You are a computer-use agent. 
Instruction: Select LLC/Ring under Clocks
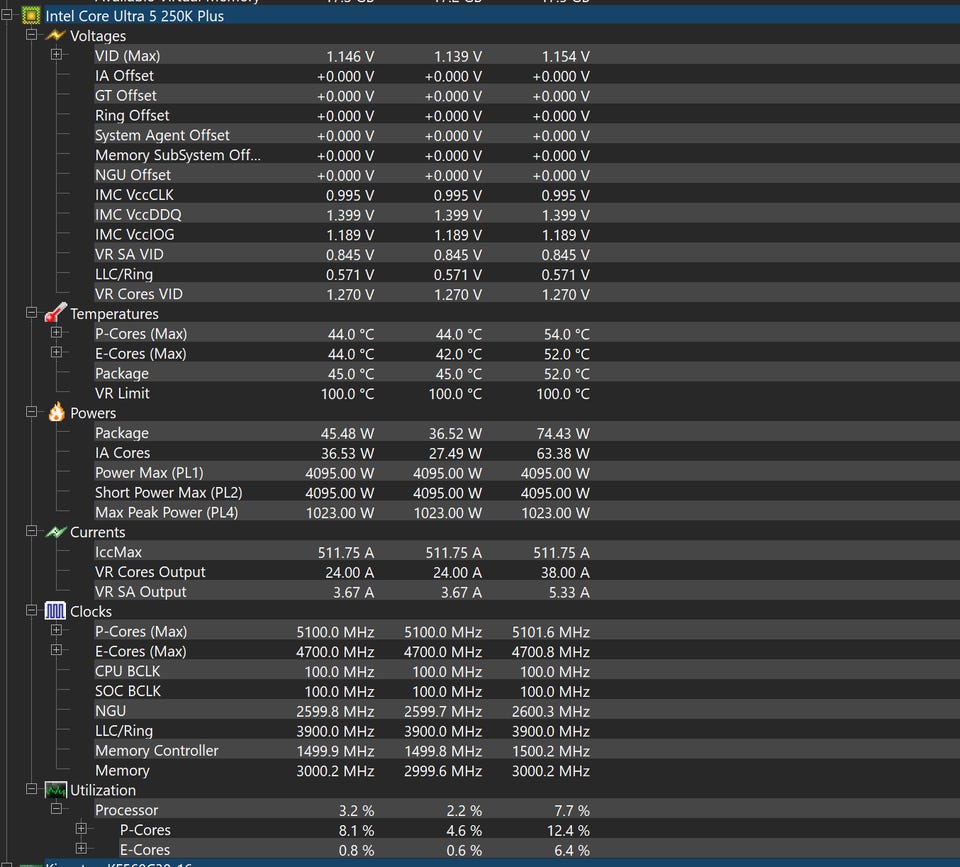tap(527, 730)
